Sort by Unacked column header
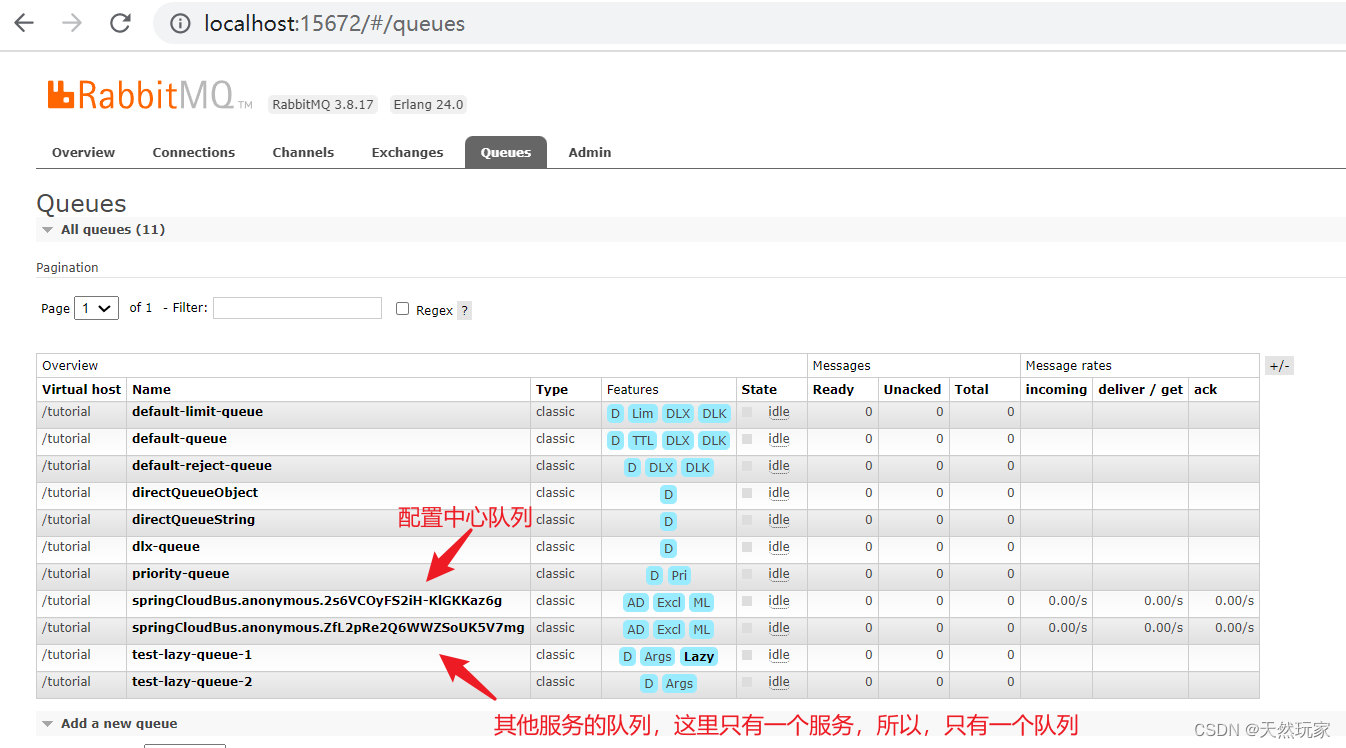Image resolution: width=1346 pixels, height=748 pixels. [912, 389]
